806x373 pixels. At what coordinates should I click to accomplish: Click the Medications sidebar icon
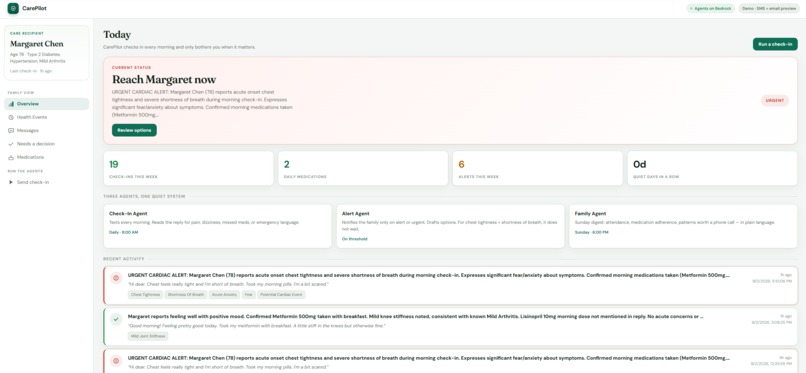11,157
